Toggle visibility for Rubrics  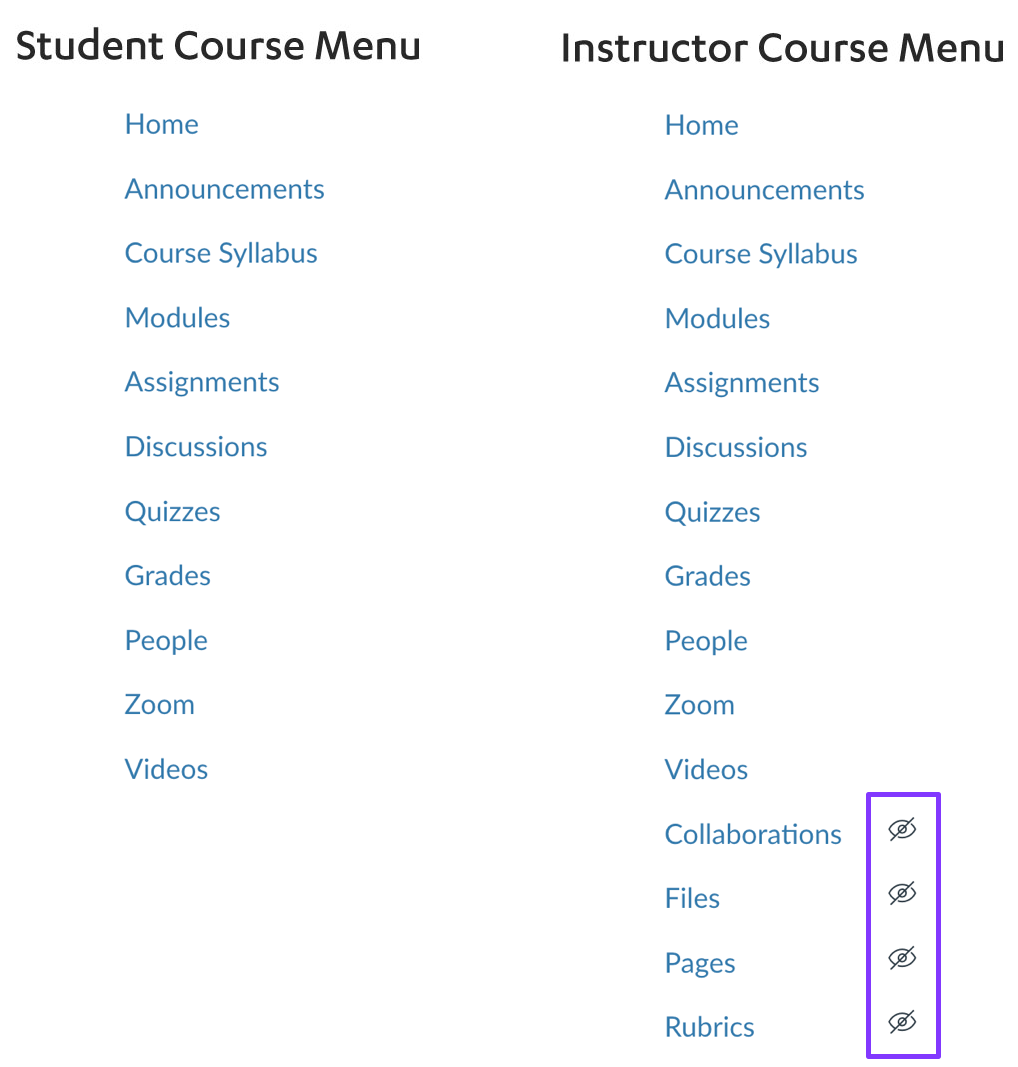(901, 1022)
